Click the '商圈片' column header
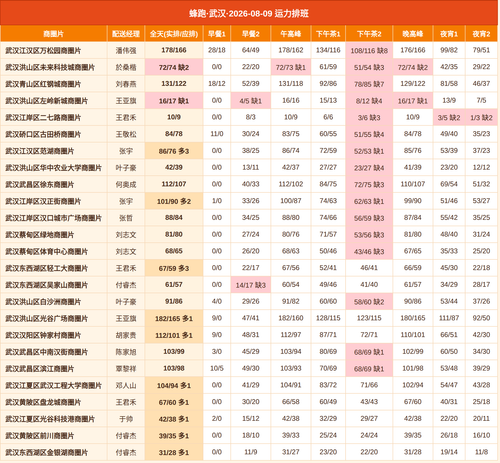This screenshot has height=463, width=500. click(x=54, y=34)
